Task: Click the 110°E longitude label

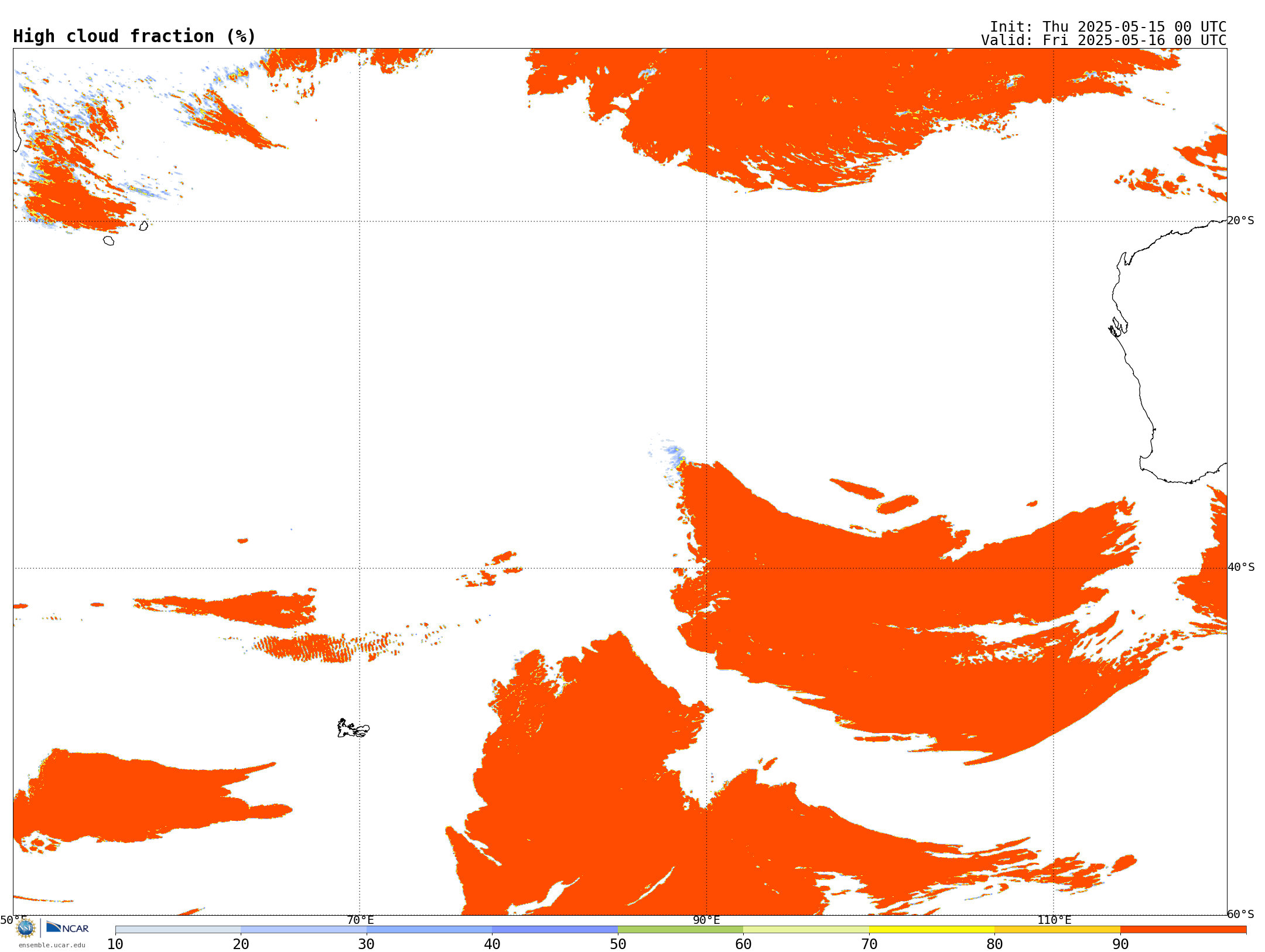Action: tap(1054, 920)
